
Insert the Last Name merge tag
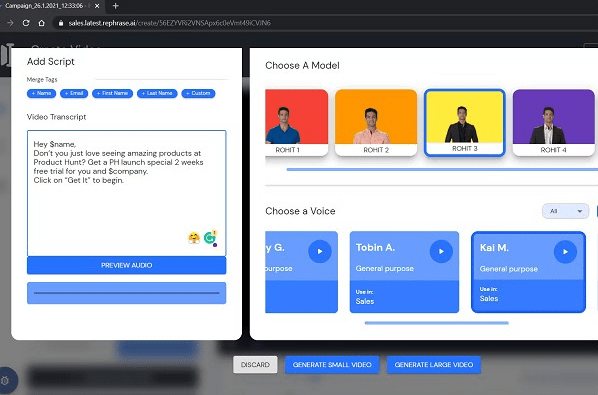[x=157, y=93]
